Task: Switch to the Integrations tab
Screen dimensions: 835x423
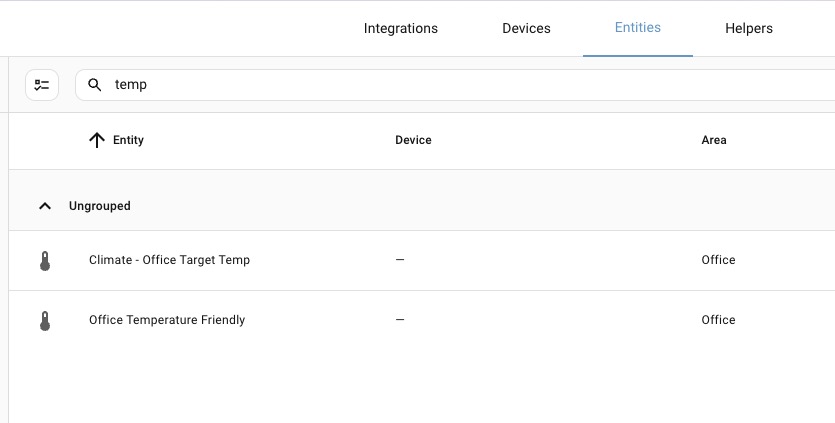Action: (400, 28)
